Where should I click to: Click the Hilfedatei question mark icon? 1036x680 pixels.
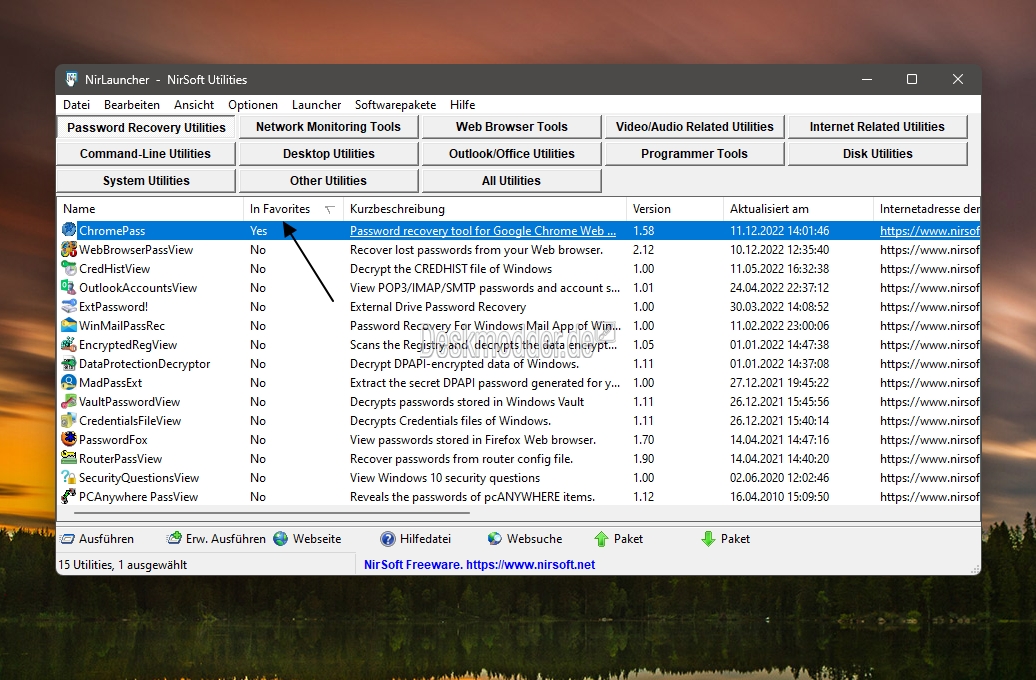[x=388, y=539]
